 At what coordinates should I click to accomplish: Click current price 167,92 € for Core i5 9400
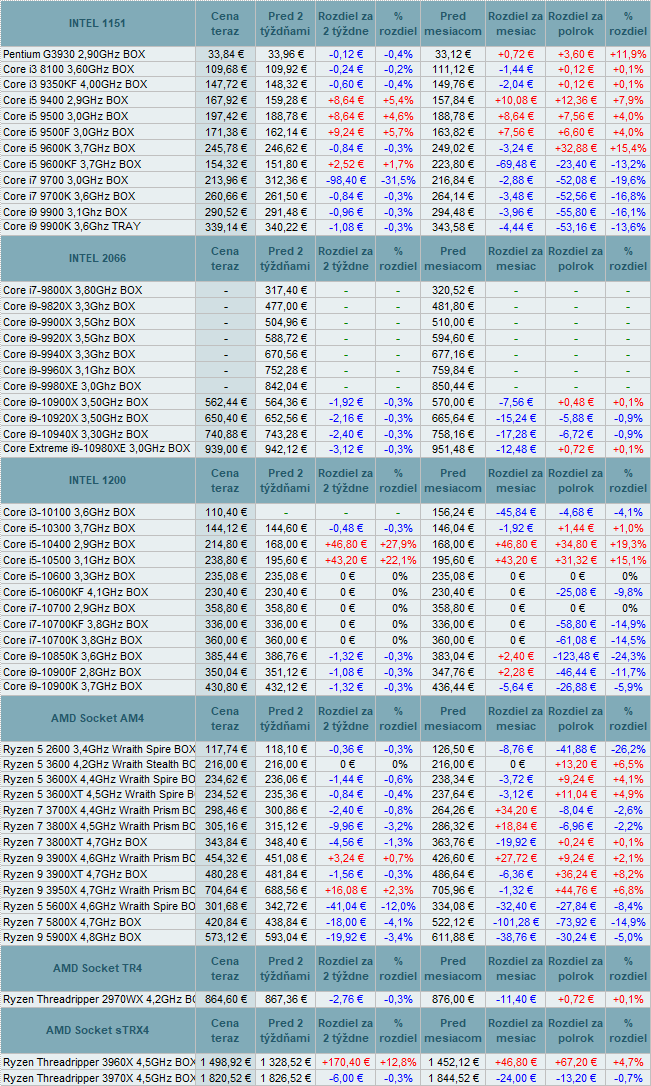click(x=225, y=100)
